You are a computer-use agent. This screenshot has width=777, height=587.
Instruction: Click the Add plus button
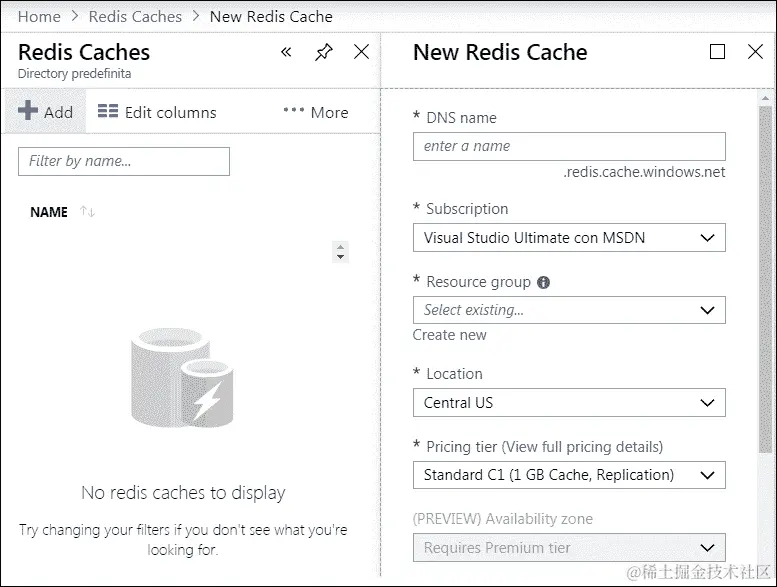(46, 111)
